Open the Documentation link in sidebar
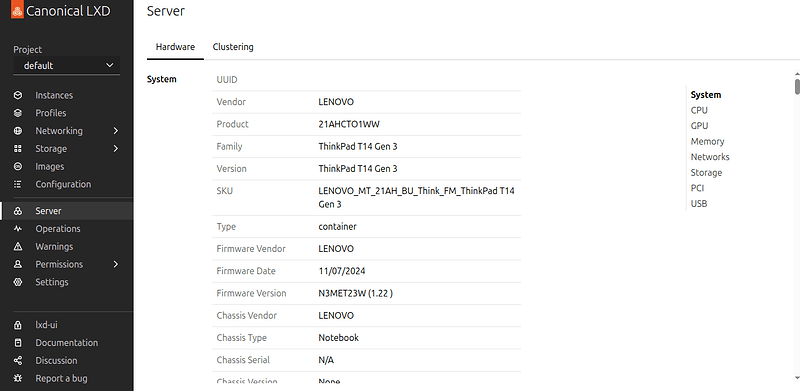This screenshot has width=800, height=391. pyautogui.click(x=66, y=343)
